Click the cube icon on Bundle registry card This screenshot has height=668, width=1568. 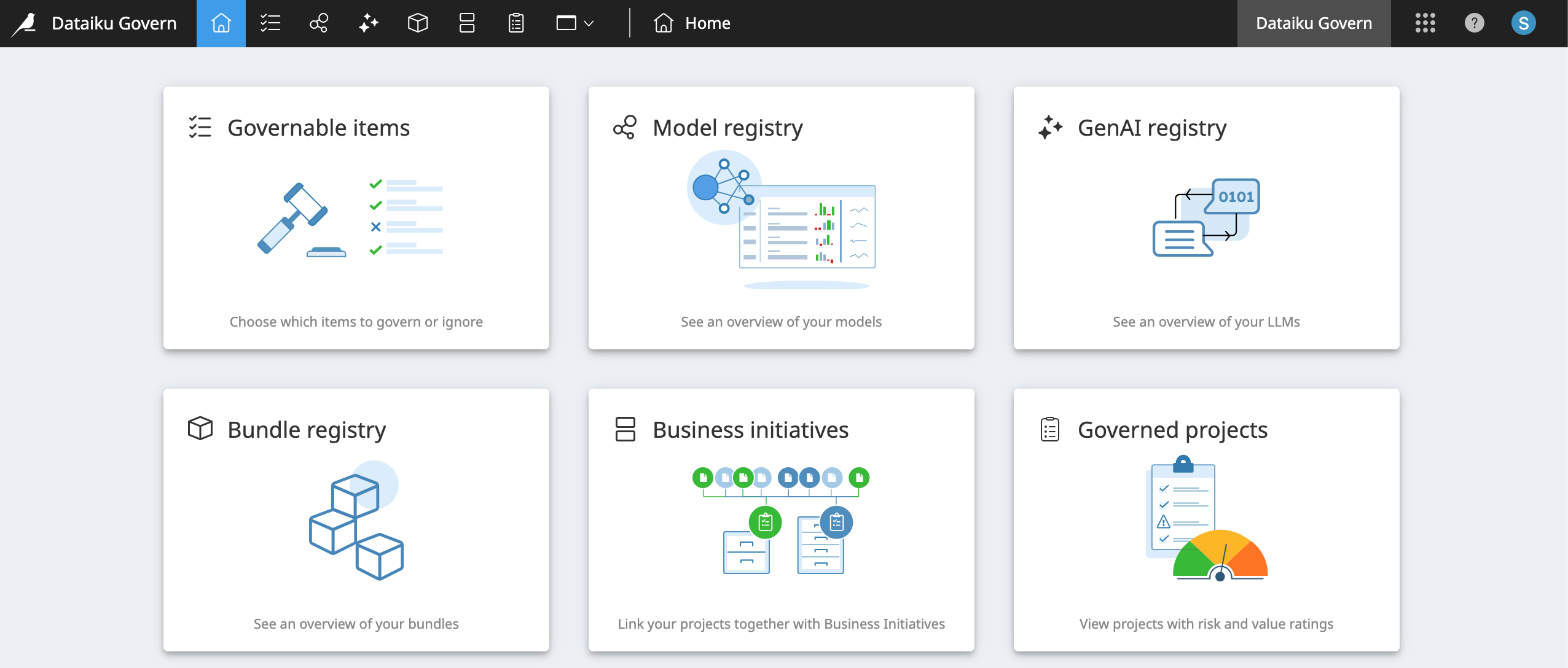[200, 429]
